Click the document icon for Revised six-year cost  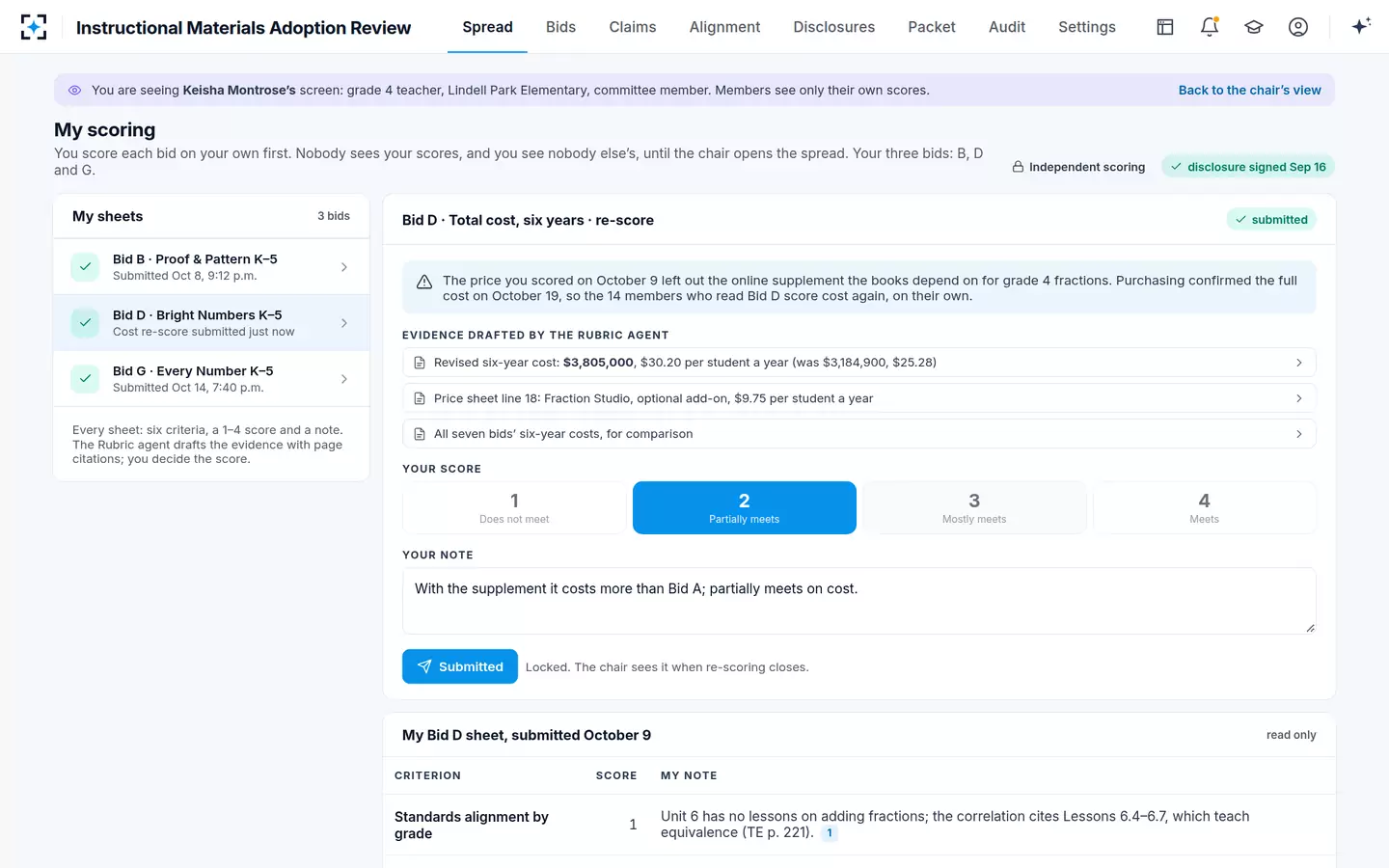[420, 363]
